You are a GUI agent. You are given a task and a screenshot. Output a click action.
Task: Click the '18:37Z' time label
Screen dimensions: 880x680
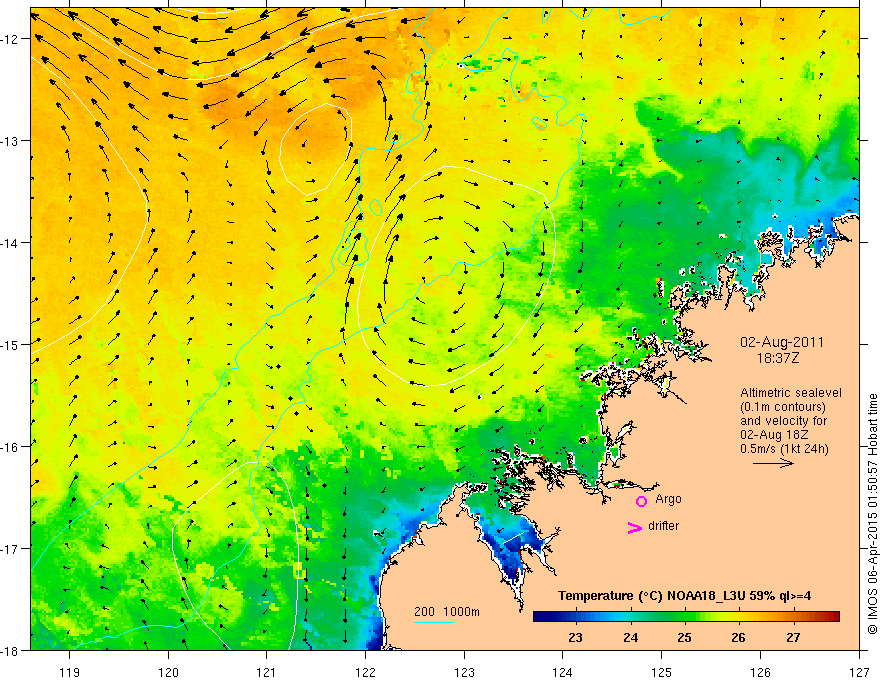click(x=777, y=358)
